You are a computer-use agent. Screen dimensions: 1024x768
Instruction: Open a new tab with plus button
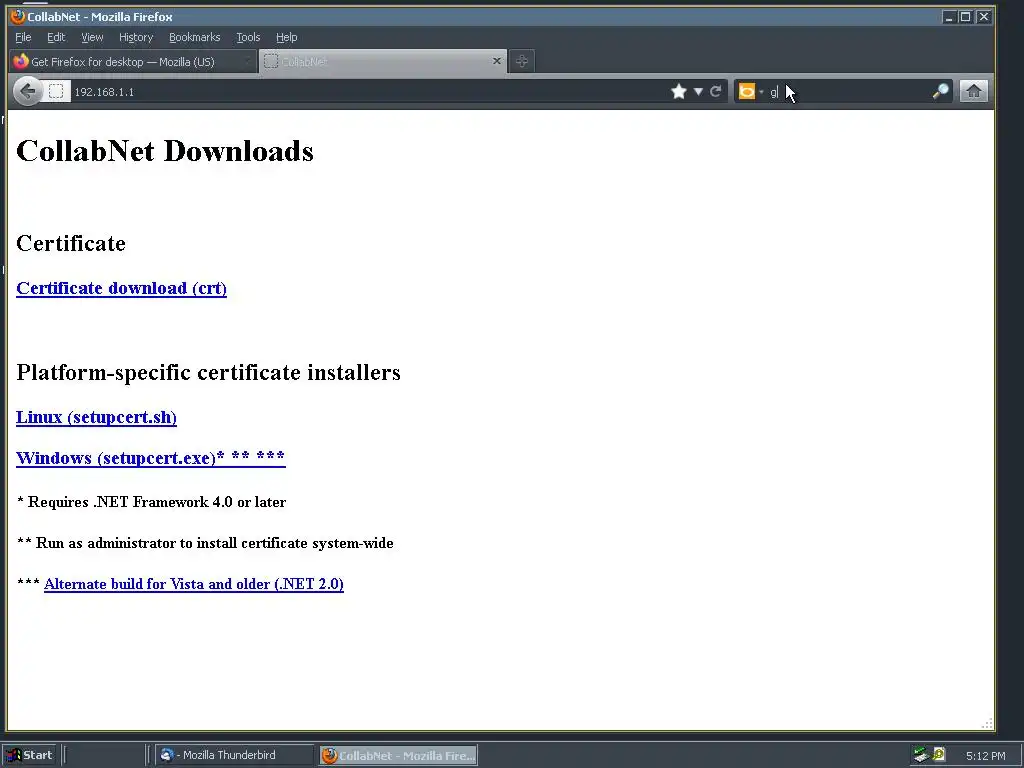point(521,61)
